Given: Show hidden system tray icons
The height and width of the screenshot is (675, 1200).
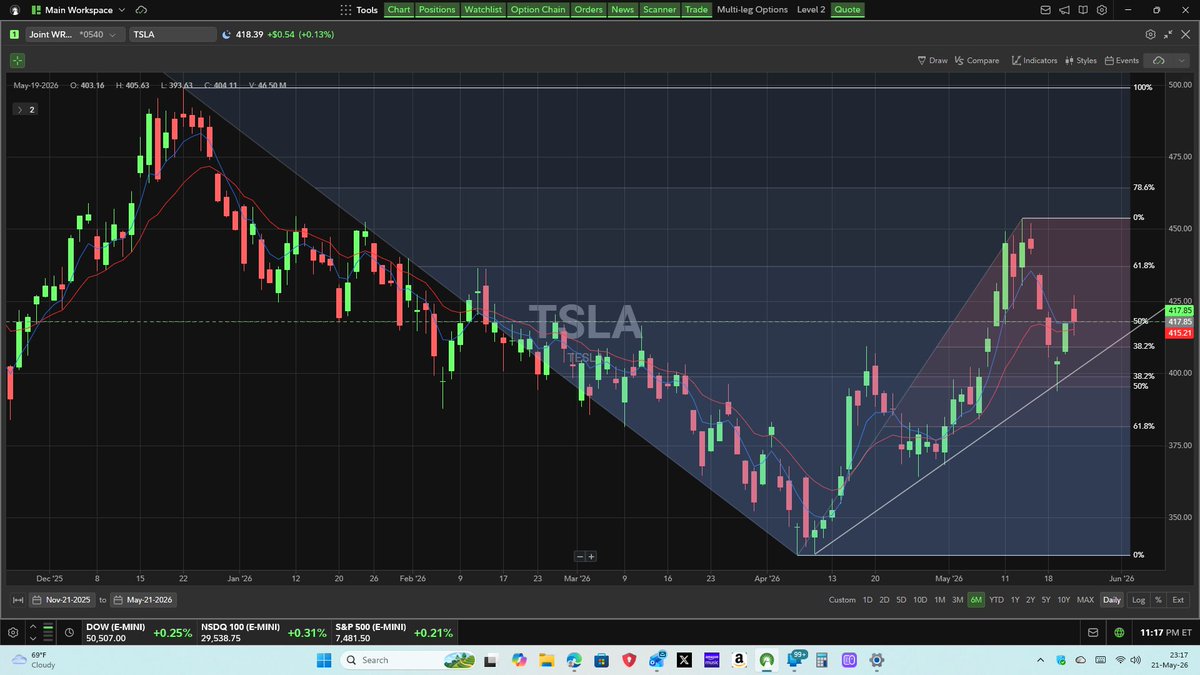Looking at the screenshot, I should click(x=1041, y=660).
